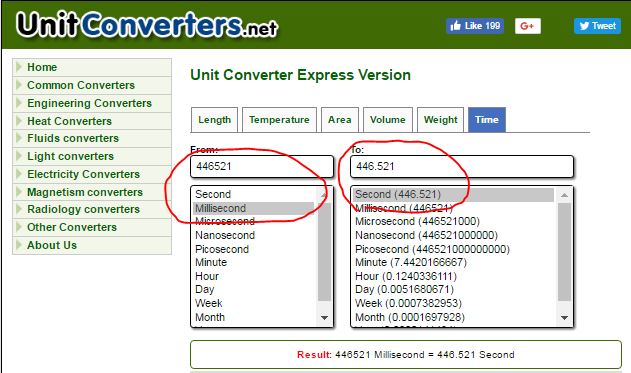Open About Us in sidebar
The image size is (631, 373).
[x=92, y=245]
